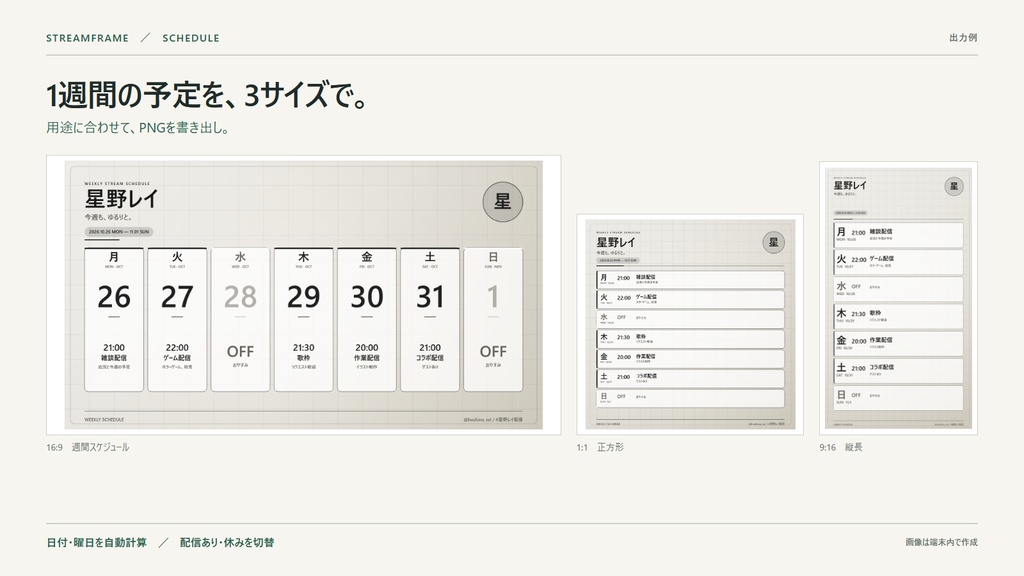Screen dimensions: 1024x576
Task: Click the SCHEDULE breadcrumb label
Action: pos(191,38)
